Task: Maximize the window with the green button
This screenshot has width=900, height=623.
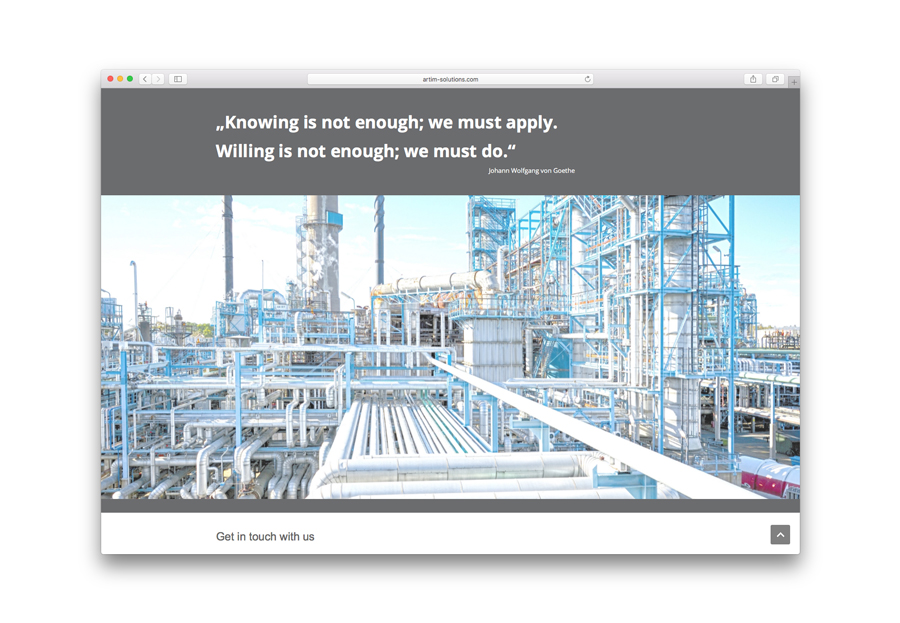Action: [130, 79]
